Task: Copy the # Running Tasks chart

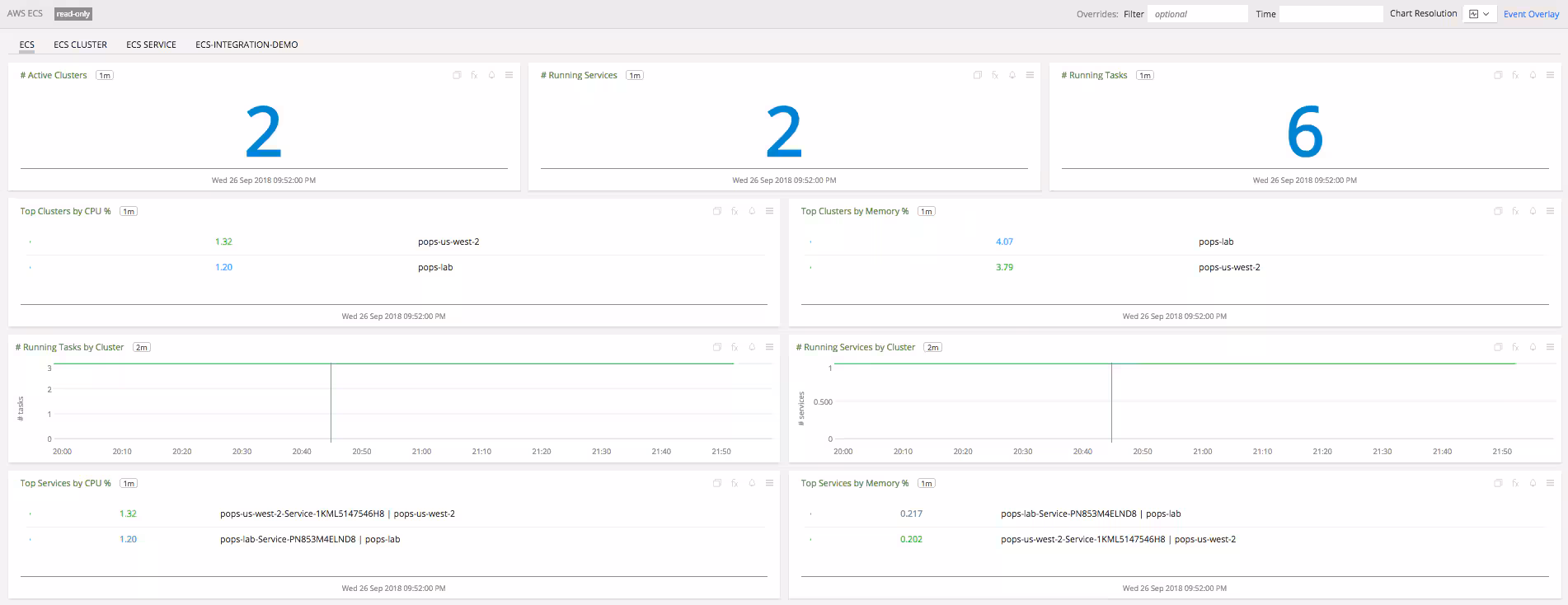Action: [1498, 75]
